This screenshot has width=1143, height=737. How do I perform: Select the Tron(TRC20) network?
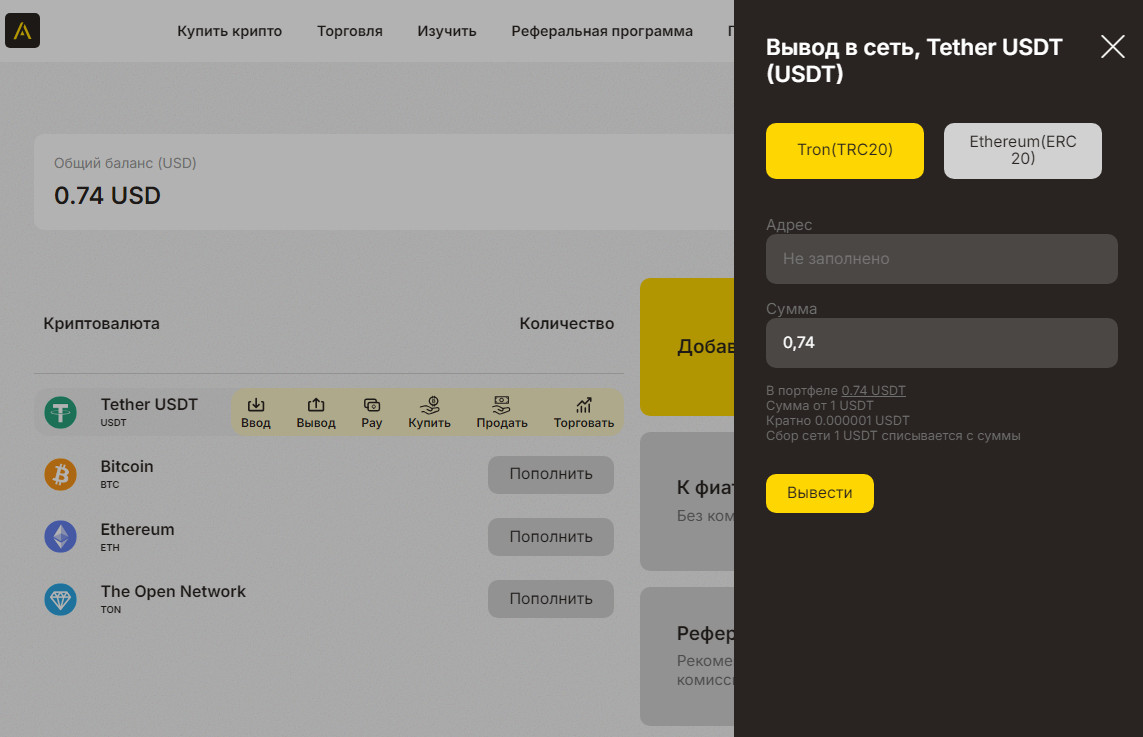click(x=845, y=151)
